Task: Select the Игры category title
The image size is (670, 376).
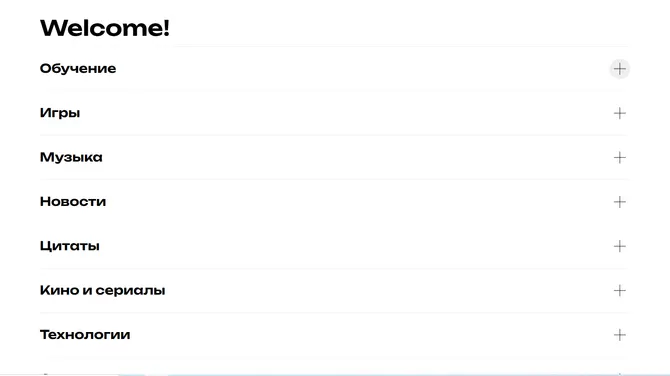Action: 60,113
